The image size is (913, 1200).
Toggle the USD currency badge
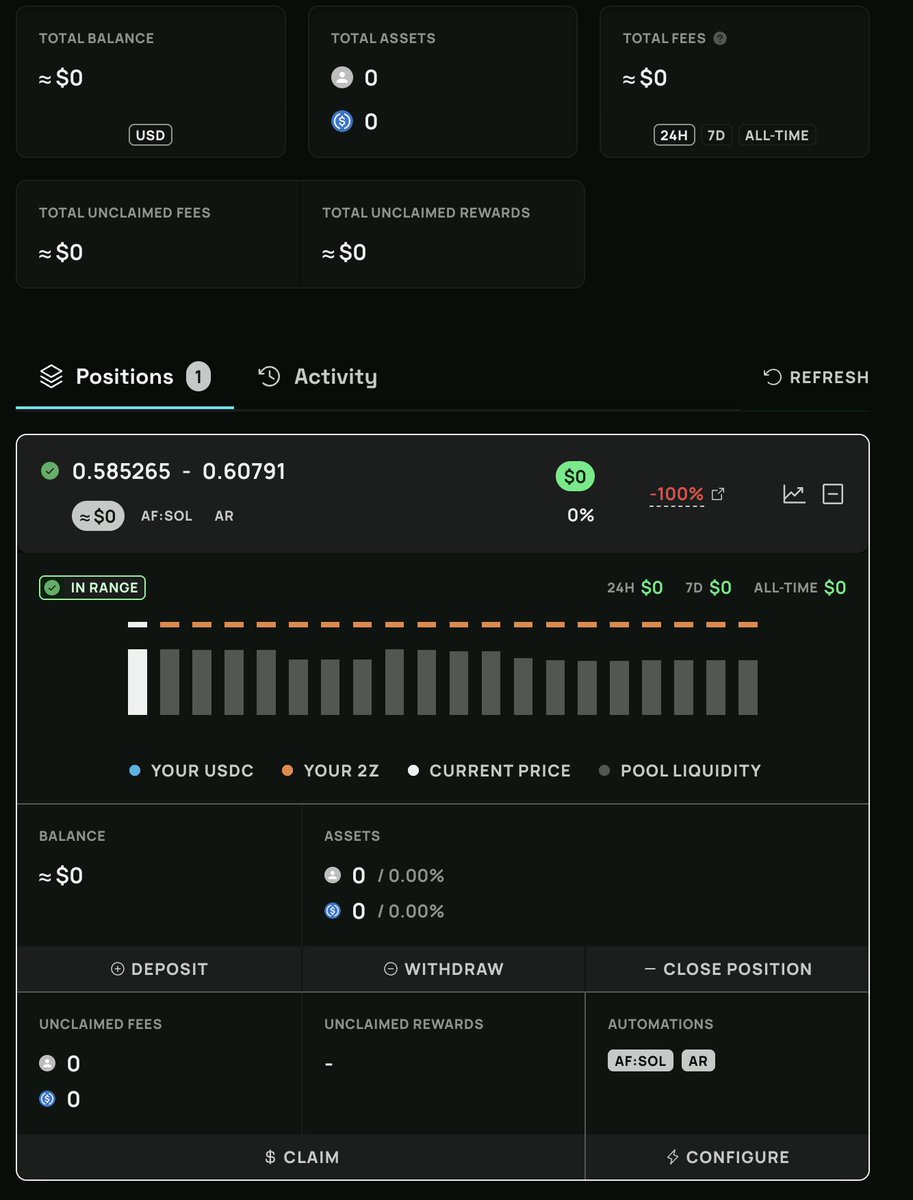pos(150,135)
